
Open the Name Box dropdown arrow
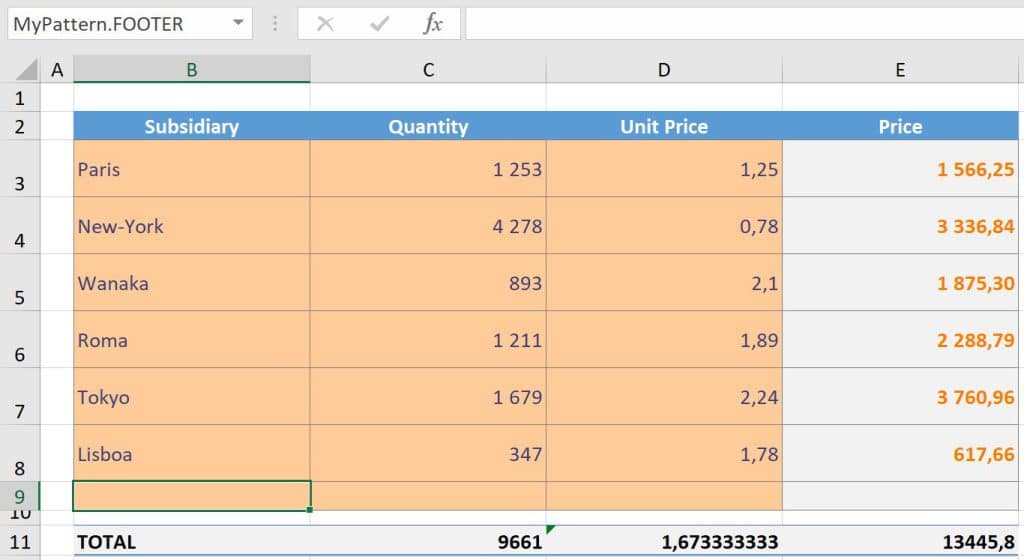pyautogui.click(x=238, y=23)
